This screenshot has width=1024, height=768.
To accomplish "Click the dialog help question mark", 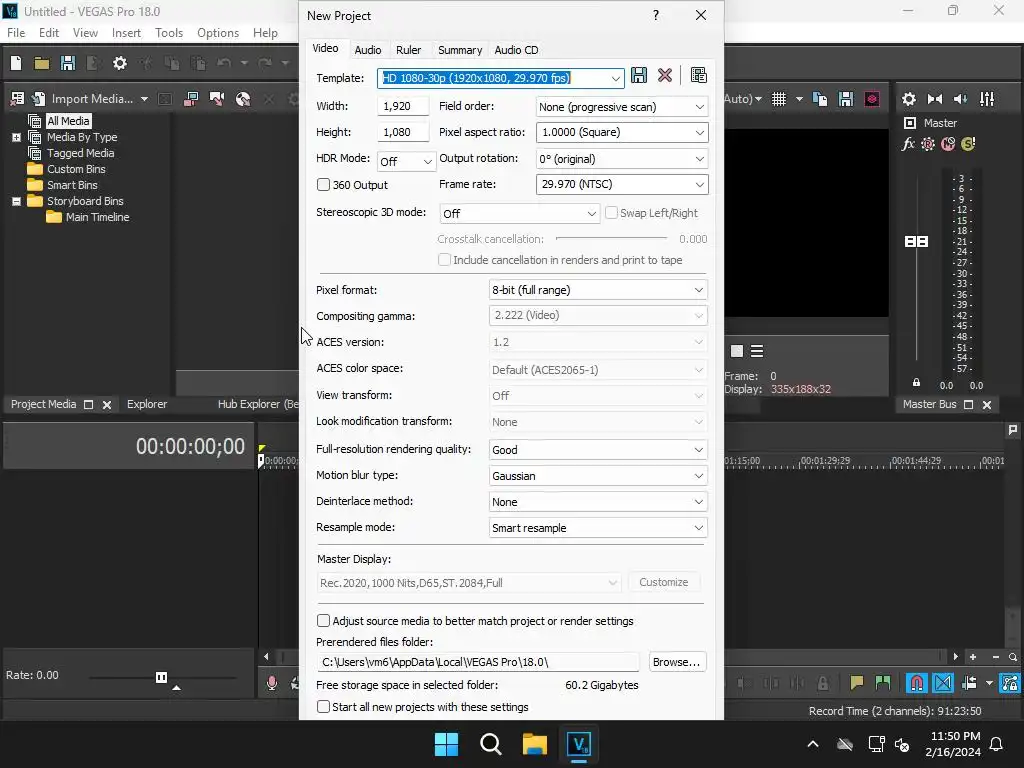I will 656,15.
